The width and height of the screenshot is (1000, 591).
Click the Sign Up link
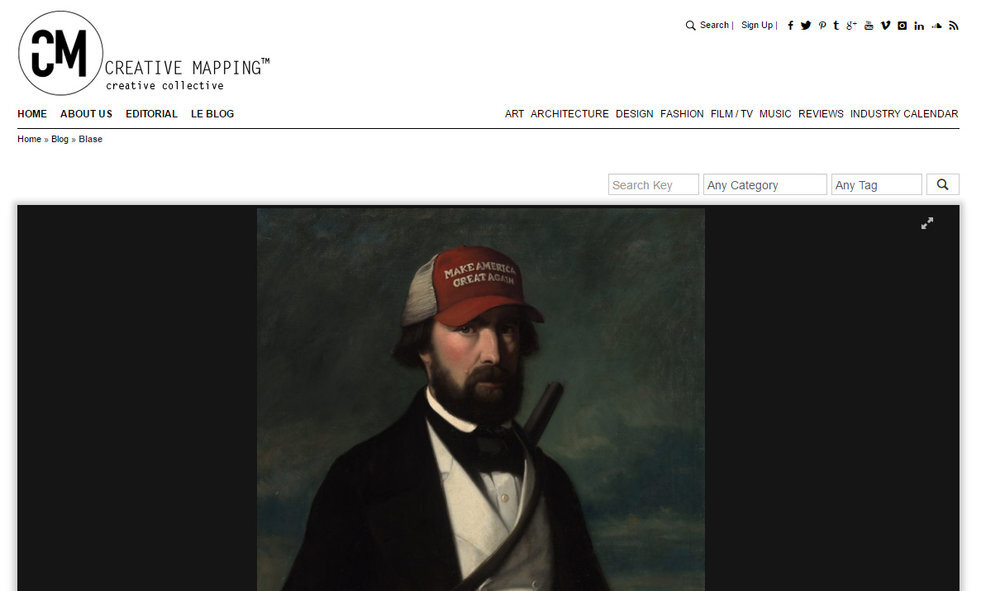coord(757,25)
